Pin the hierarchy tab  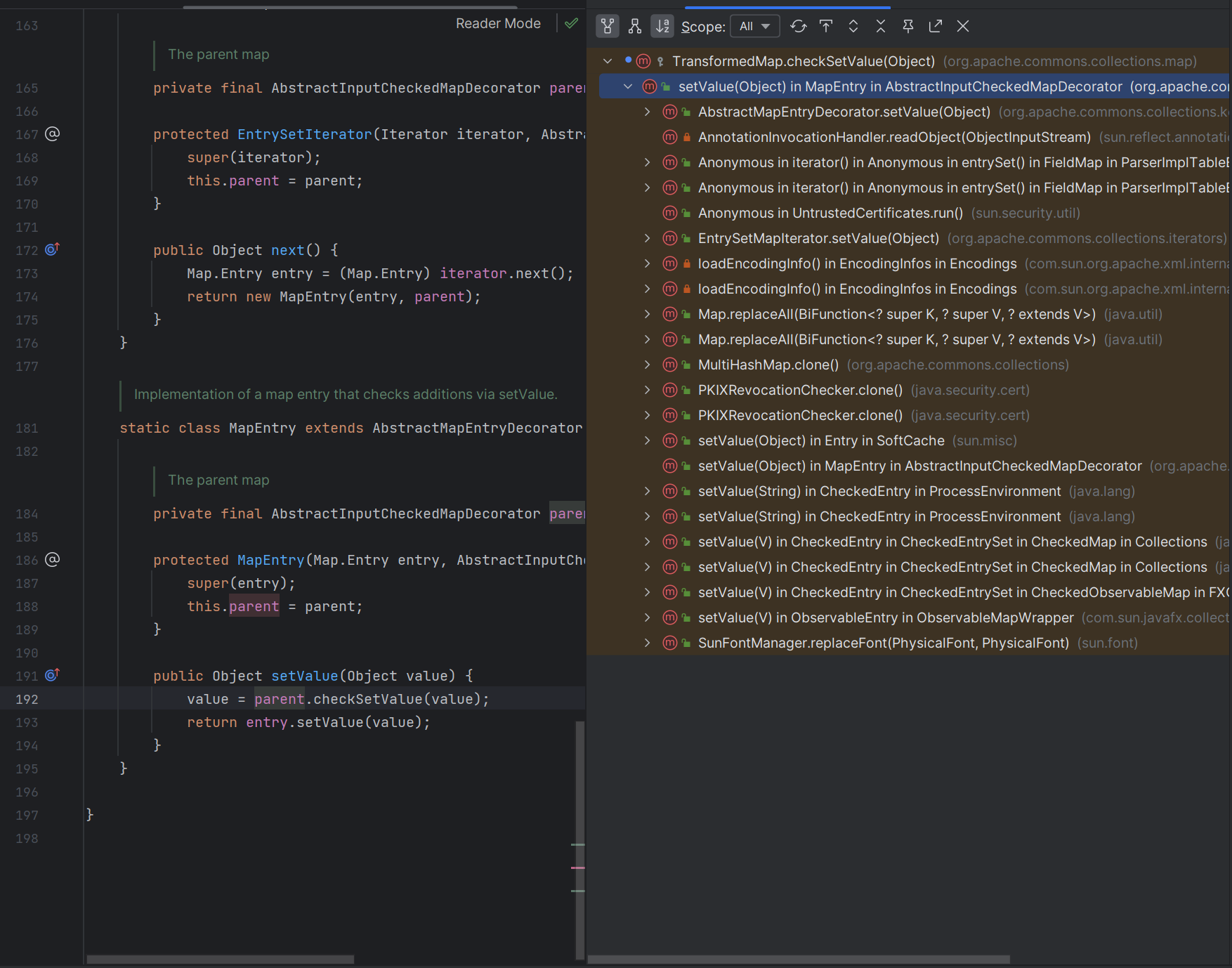pyautogui.click(x=908, y=26)
